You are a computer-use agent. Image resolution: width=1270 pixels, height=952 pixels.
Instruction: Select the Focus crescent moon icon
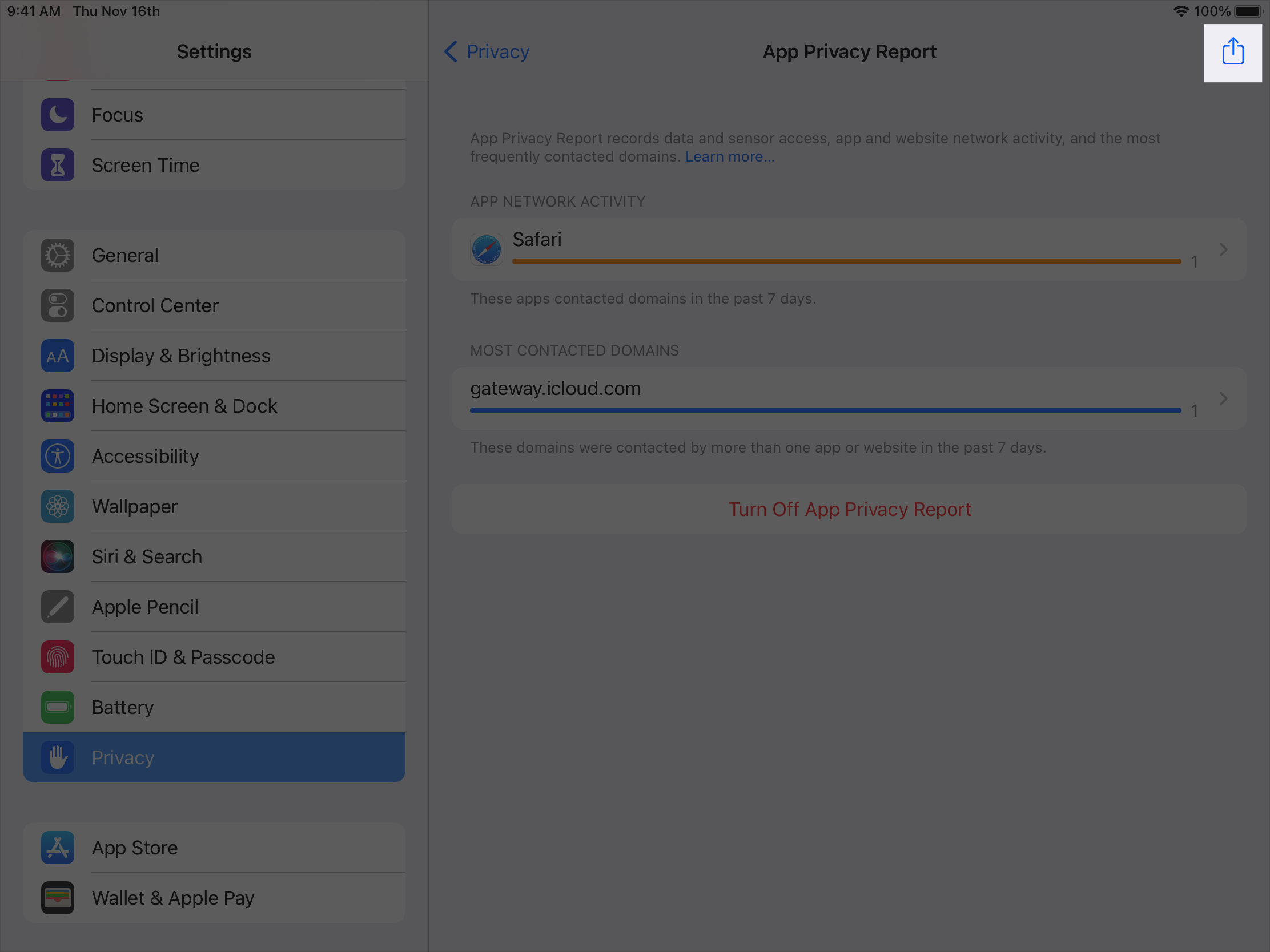58,114
